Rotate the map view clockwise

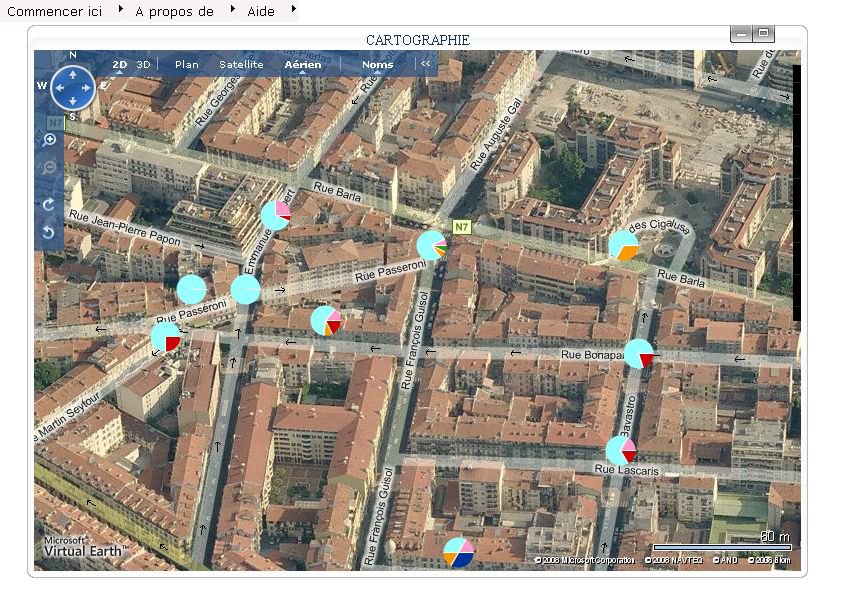(49, 205)
